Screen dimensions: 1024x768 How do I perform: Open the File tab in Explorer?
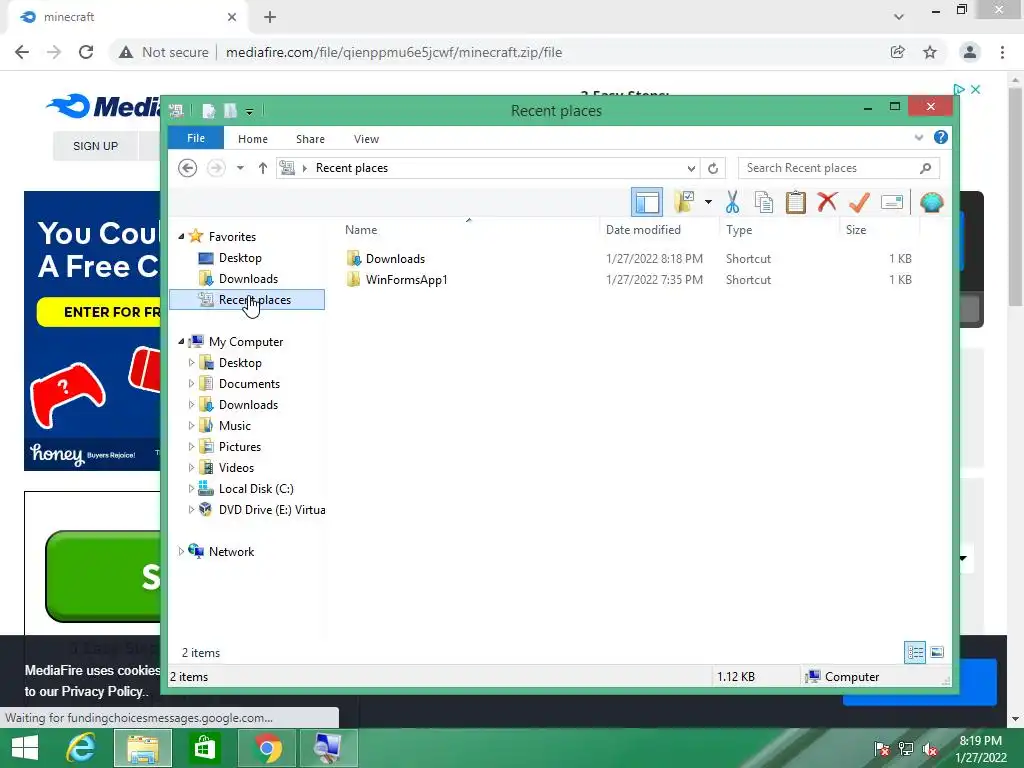196,138
